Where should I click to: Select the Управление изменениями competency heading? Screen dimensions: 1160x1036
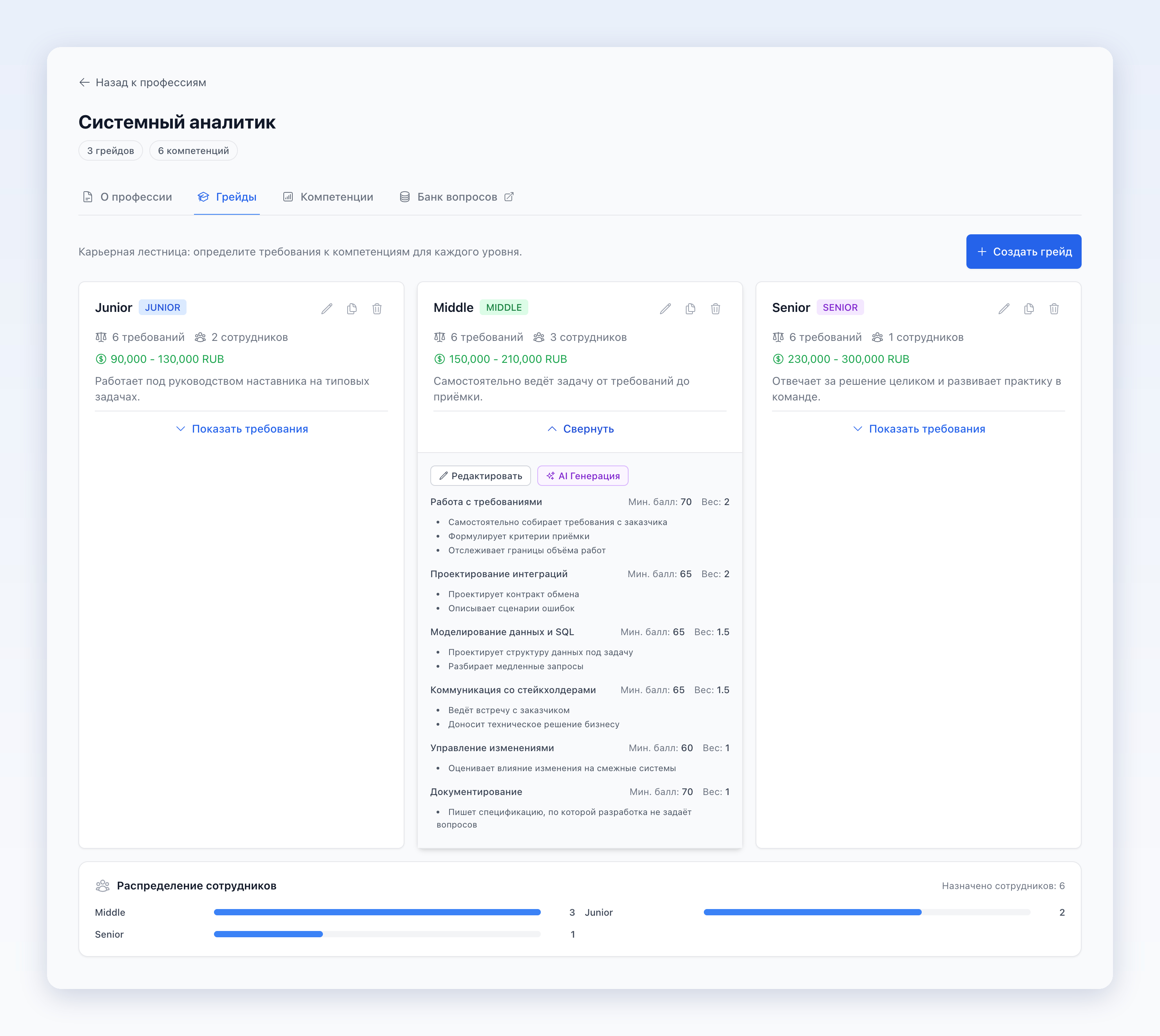[x=492, y=748]
